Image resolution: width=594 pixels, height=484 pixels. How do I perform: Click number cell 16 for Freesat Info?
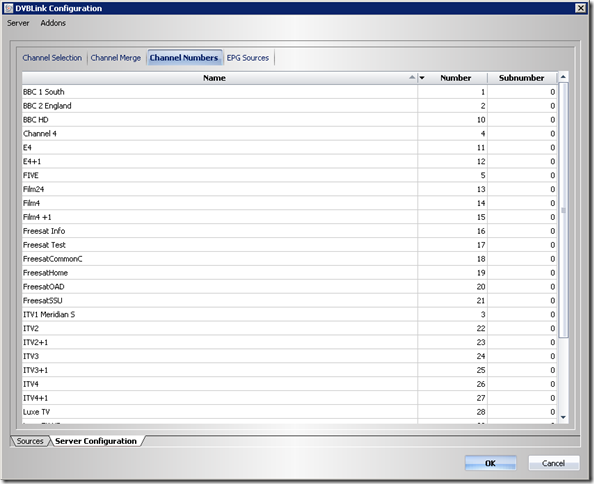pos(452,231)
